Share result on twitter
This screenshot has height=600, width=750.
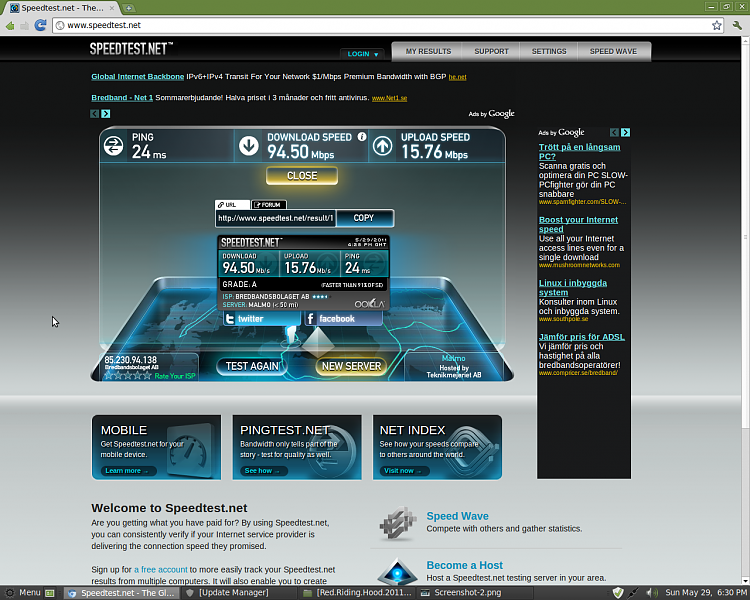262,319
